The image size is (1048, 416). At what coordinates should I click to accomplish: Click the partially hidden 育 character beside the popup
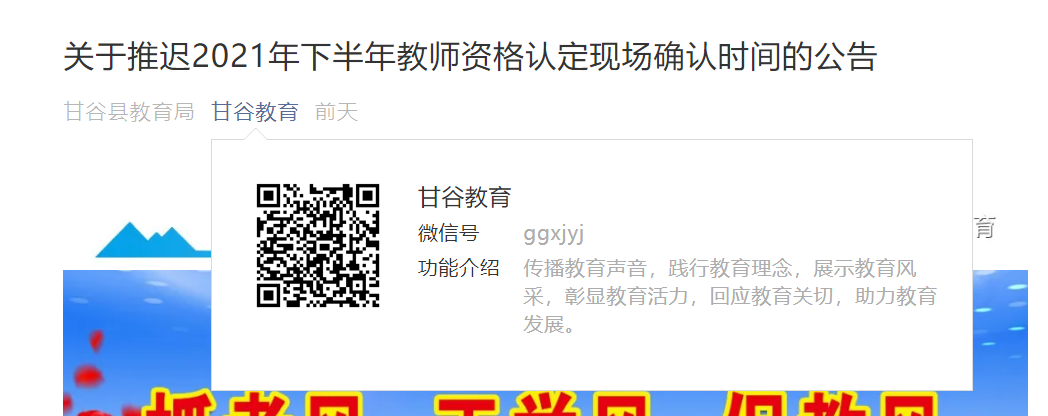985,227
